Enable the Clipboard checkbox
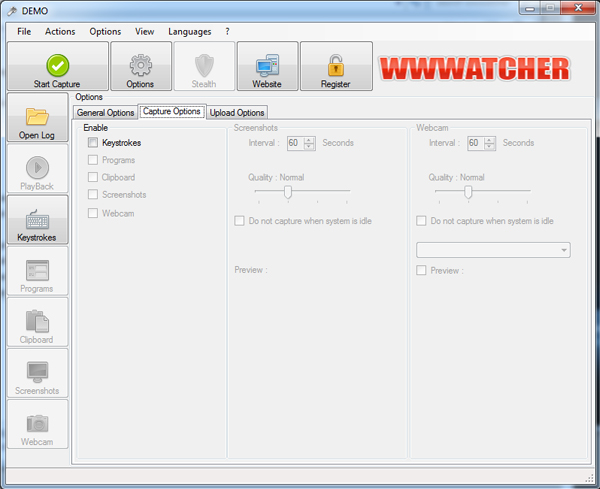Viewport: 600px width, 489px height. point(93,177)
